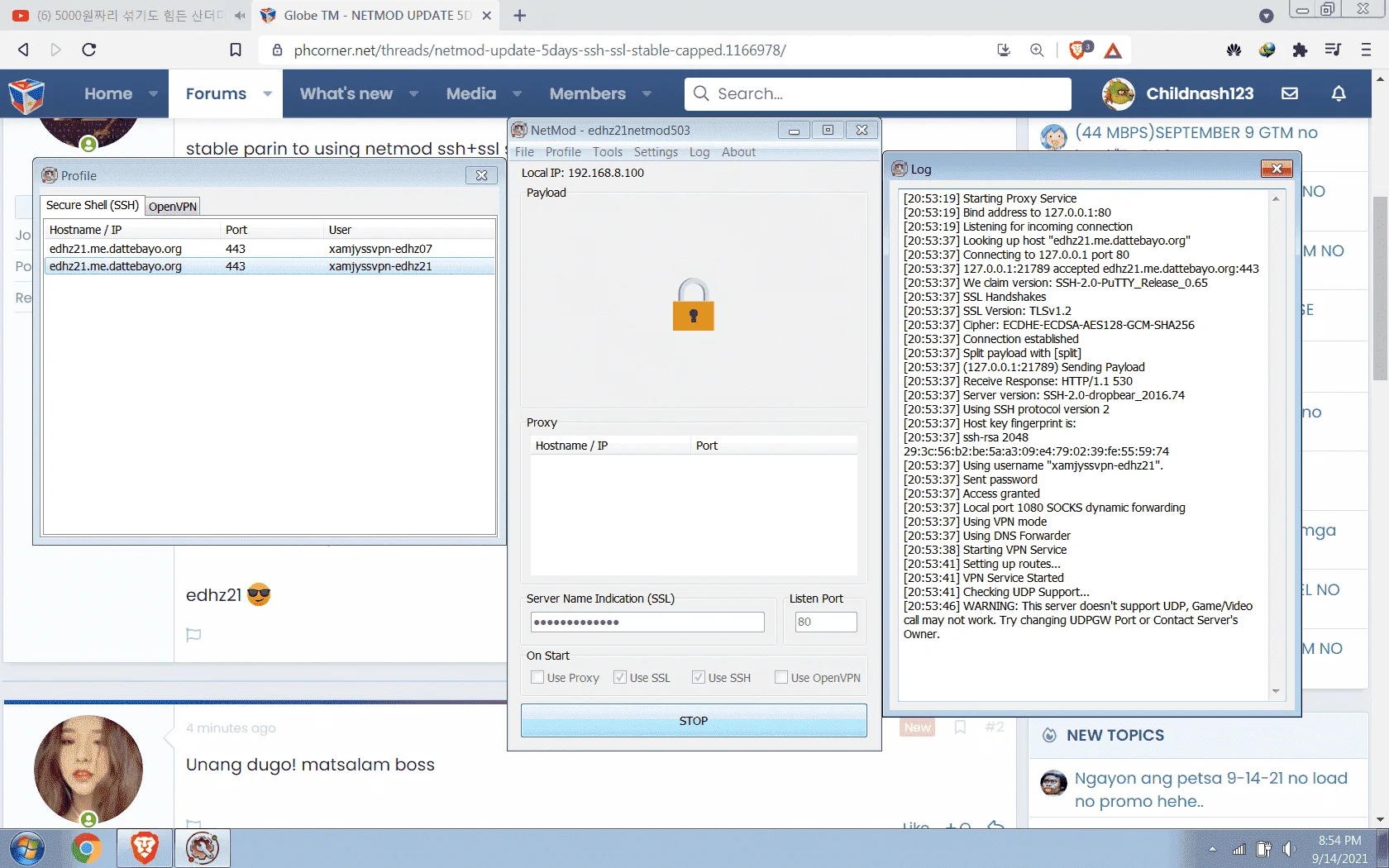
Task: Reload the phcorner page
Action: [x=89, y=50]
